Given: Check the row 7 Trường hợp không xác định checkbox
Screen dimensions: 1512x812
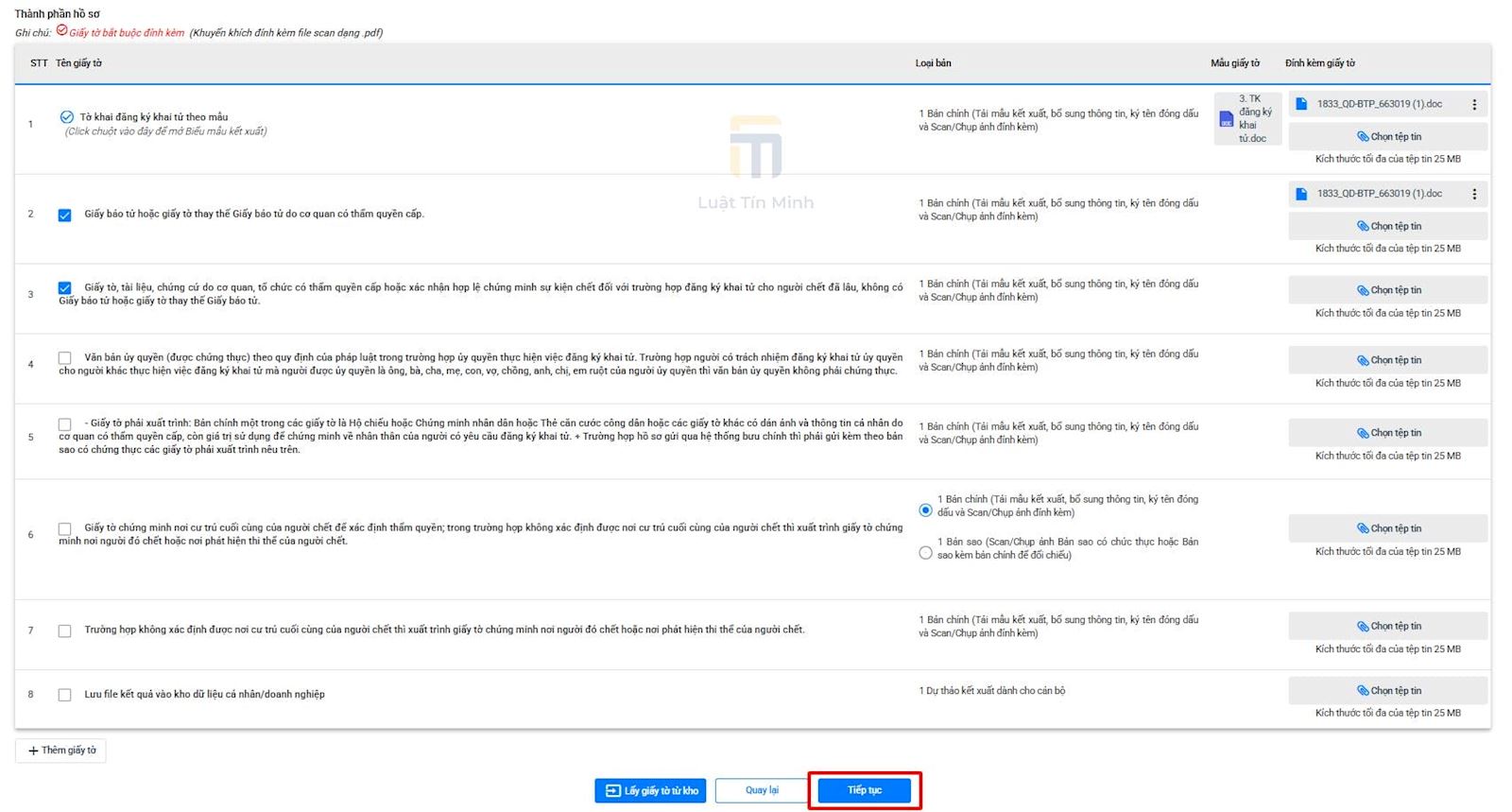Looking at the screenshot, I should (64, 631).
